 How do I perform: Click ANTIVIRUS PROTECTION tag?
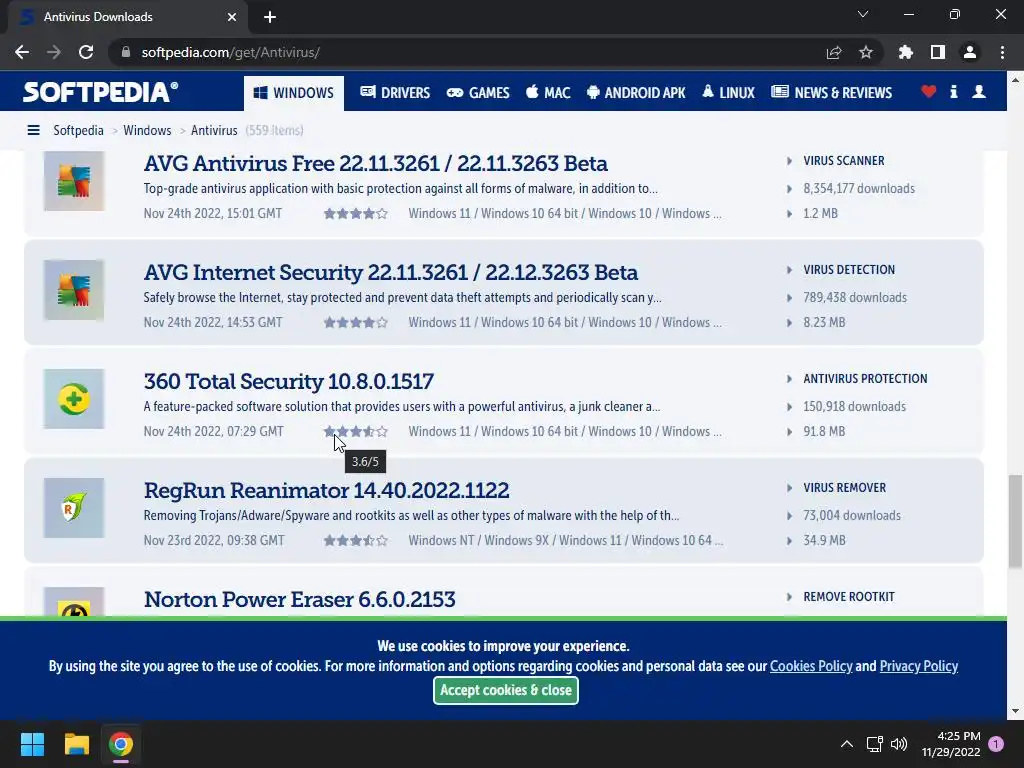pyautogui.click(x=865, y=379)
